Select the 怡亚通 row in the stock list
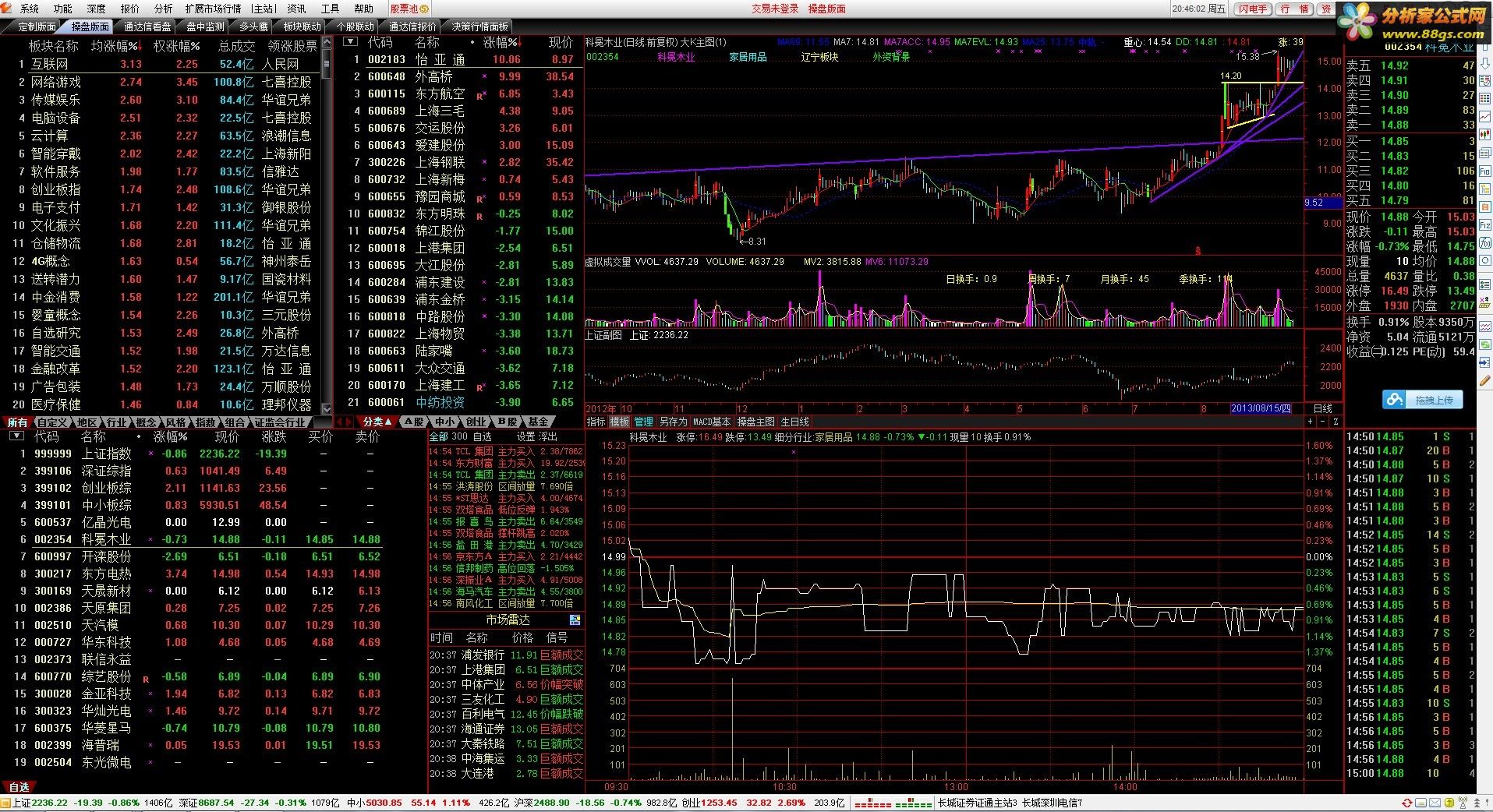 point(463,59)
